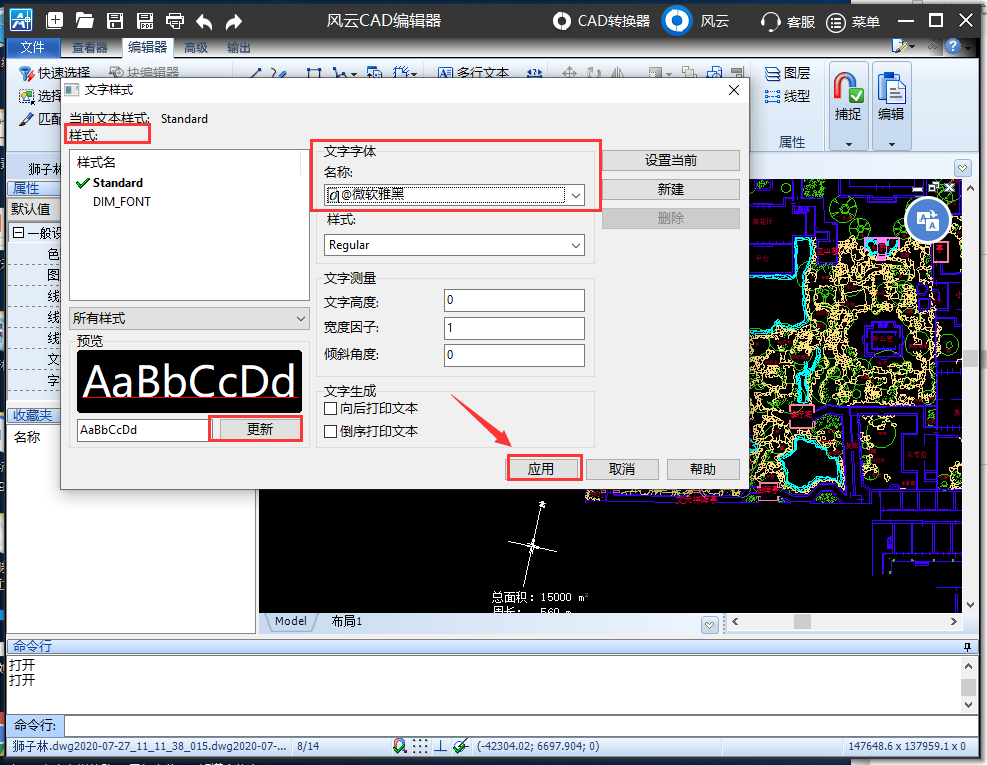Toggle ortho mode icon in status bar

click(440, 746)
